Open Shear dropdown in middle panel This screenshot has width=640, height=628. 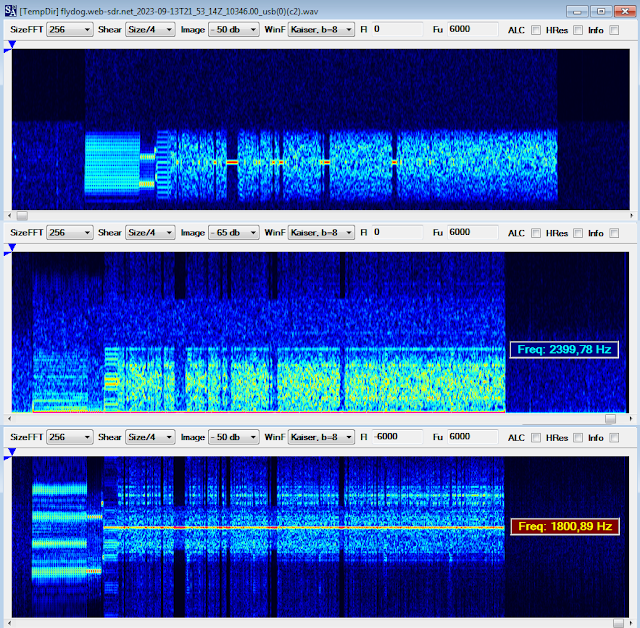tap(150, 233)
